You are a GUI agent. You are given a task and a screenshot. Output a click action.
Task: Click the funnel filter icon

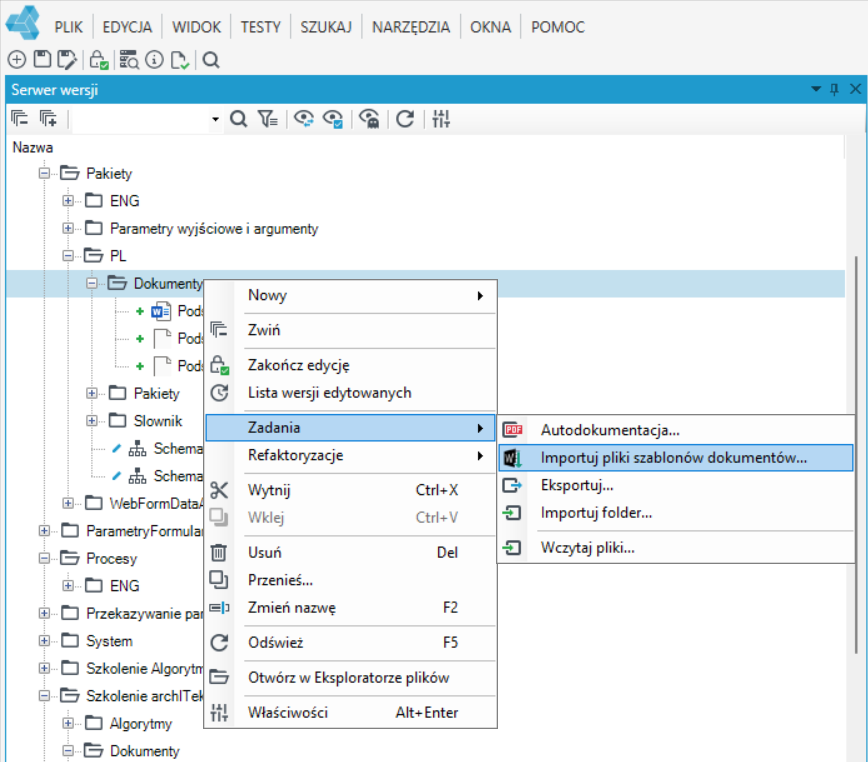click(267, 118)
